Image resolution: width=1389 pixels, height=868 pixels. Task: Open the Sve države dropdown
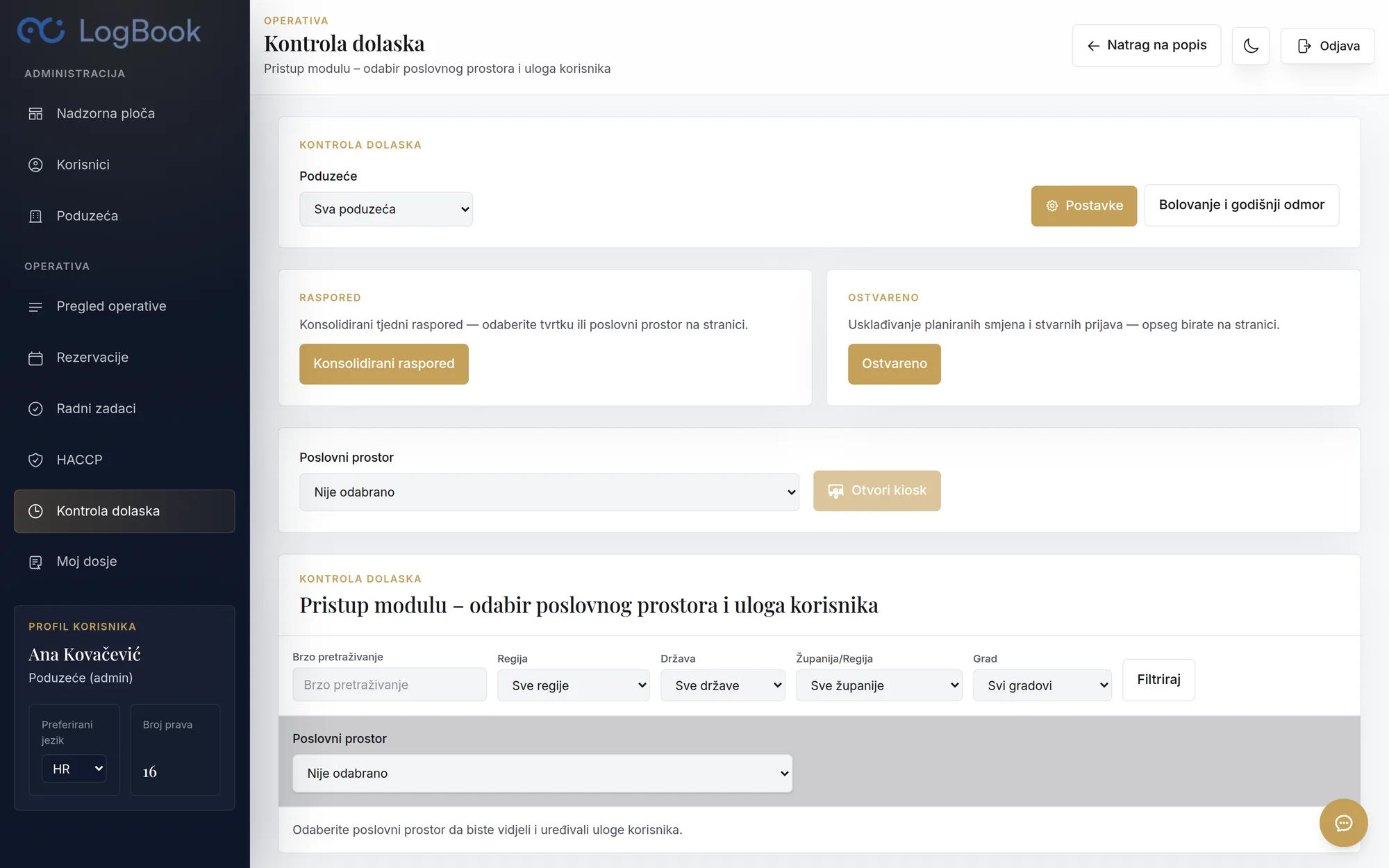tap(723, 685)
